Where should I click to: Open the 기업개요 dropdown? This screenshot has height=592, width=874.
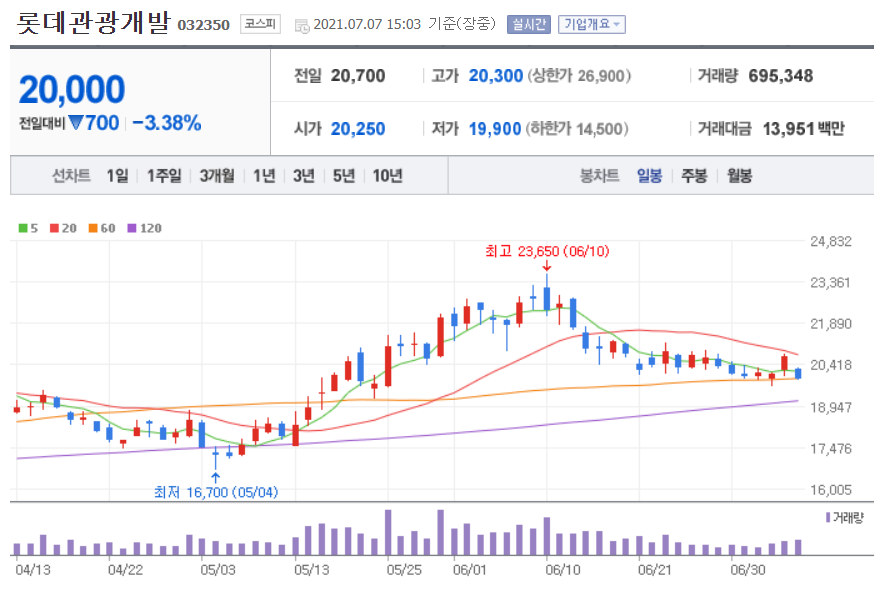(x=591, y=25)
